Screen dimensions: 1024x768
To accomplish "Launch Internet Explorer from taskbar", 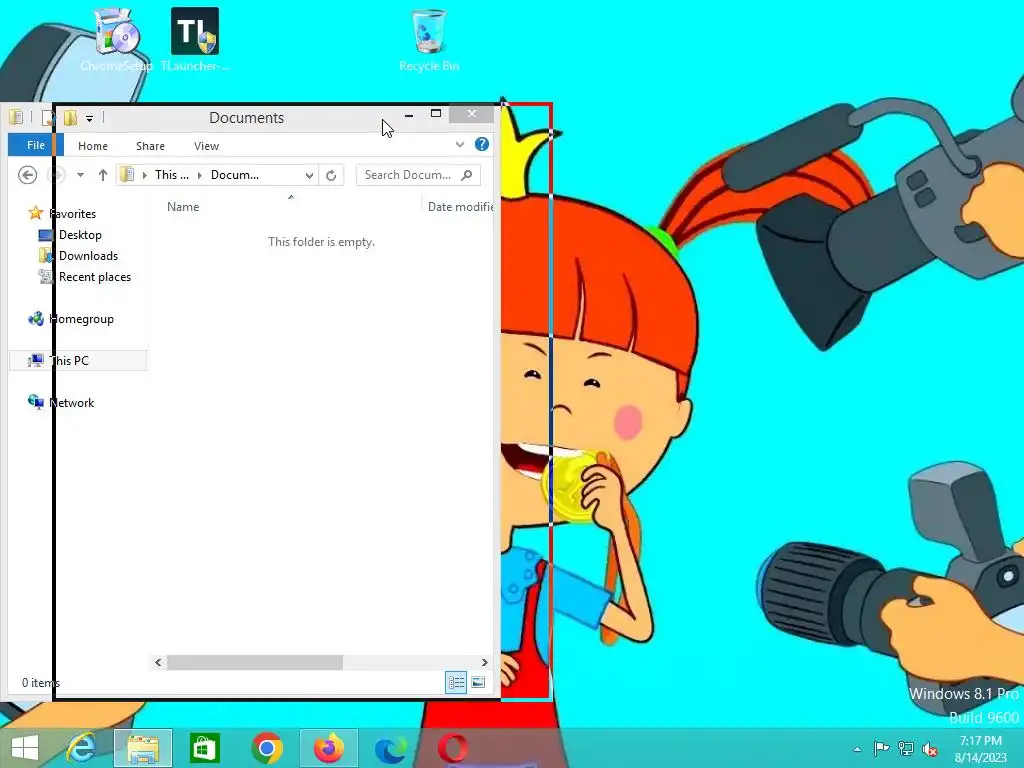I will coord(82,748).
